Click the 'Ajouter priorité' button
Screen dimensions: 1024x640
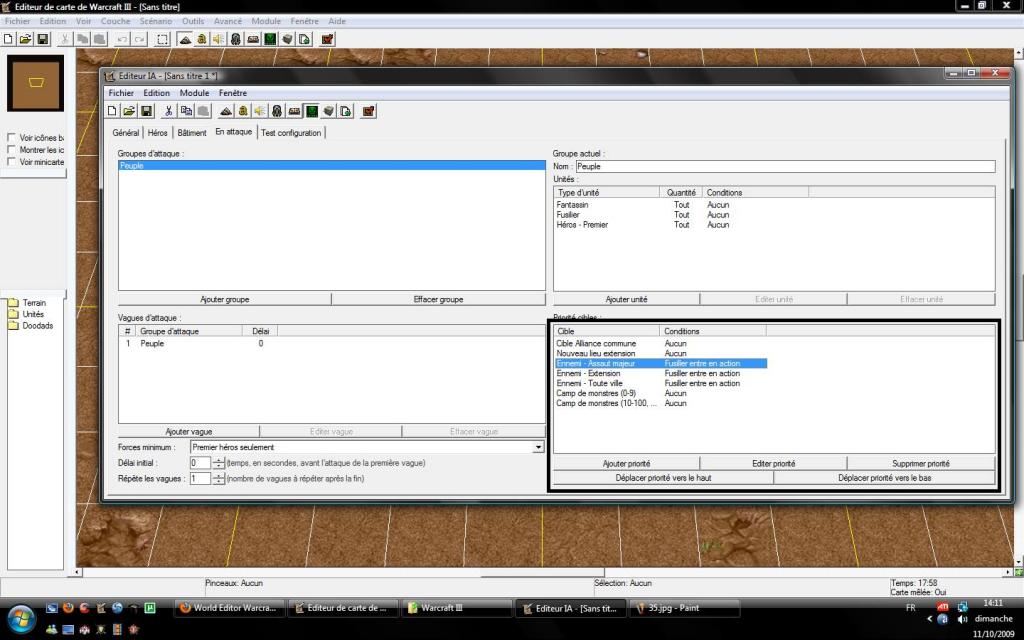tap(626, 464)
